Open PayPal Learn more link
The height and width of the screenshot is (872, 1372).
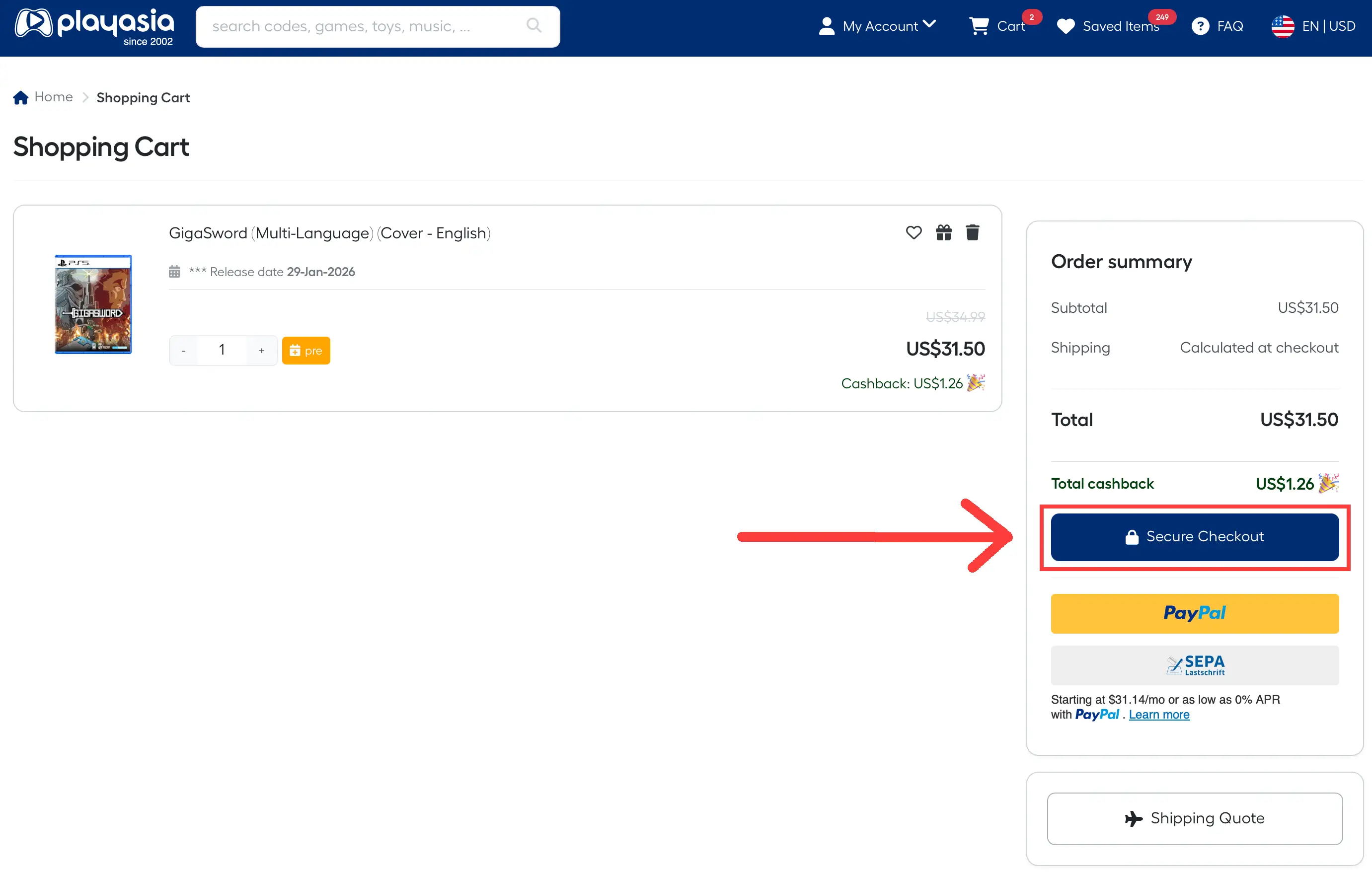(x=1159, y=714)
